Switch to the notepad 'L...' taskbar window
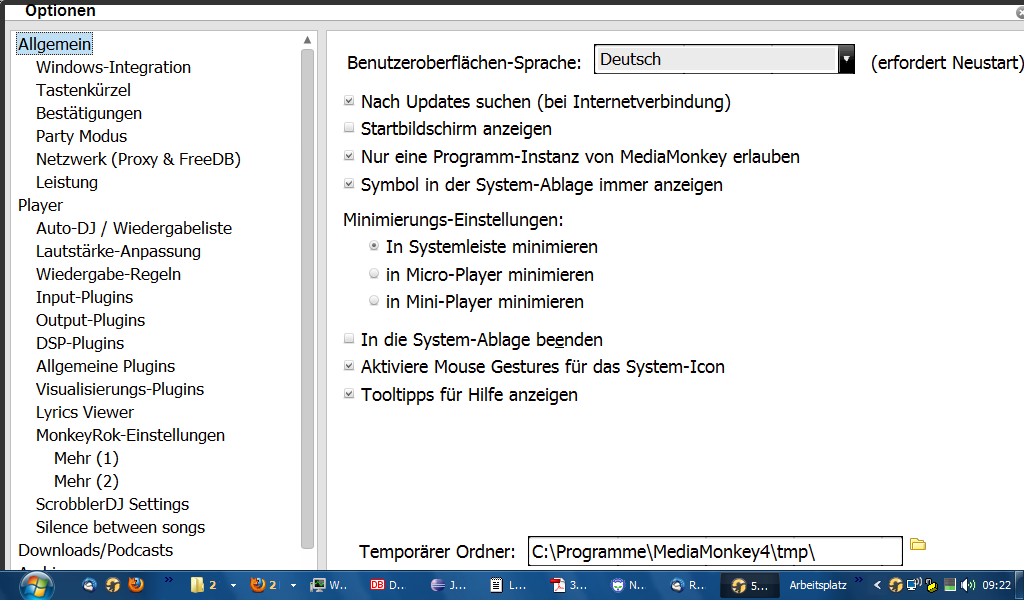Screen dimensions: 1036x612 (x=508, y=585)
